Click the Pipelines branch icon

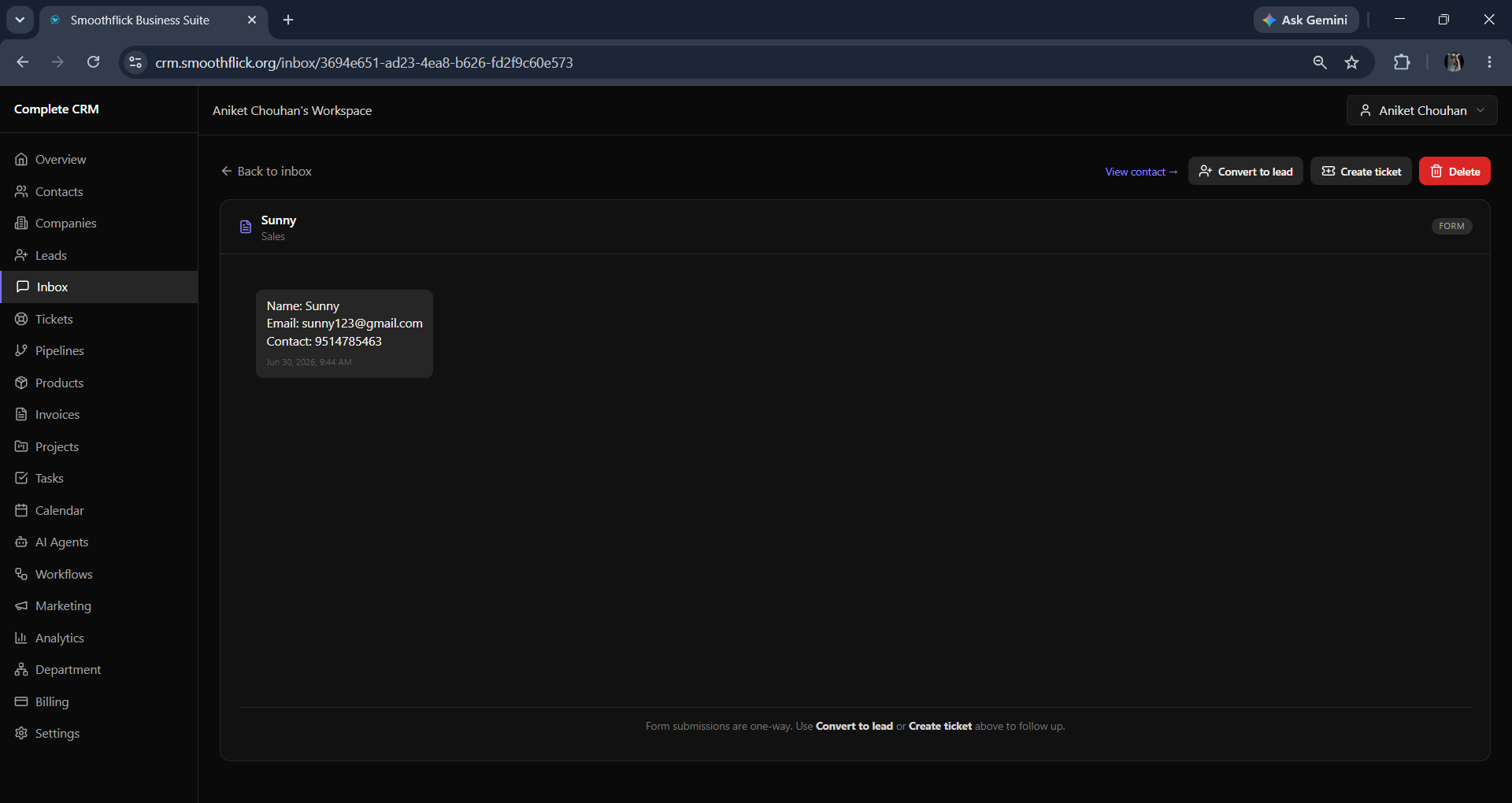tap(21, 350)
